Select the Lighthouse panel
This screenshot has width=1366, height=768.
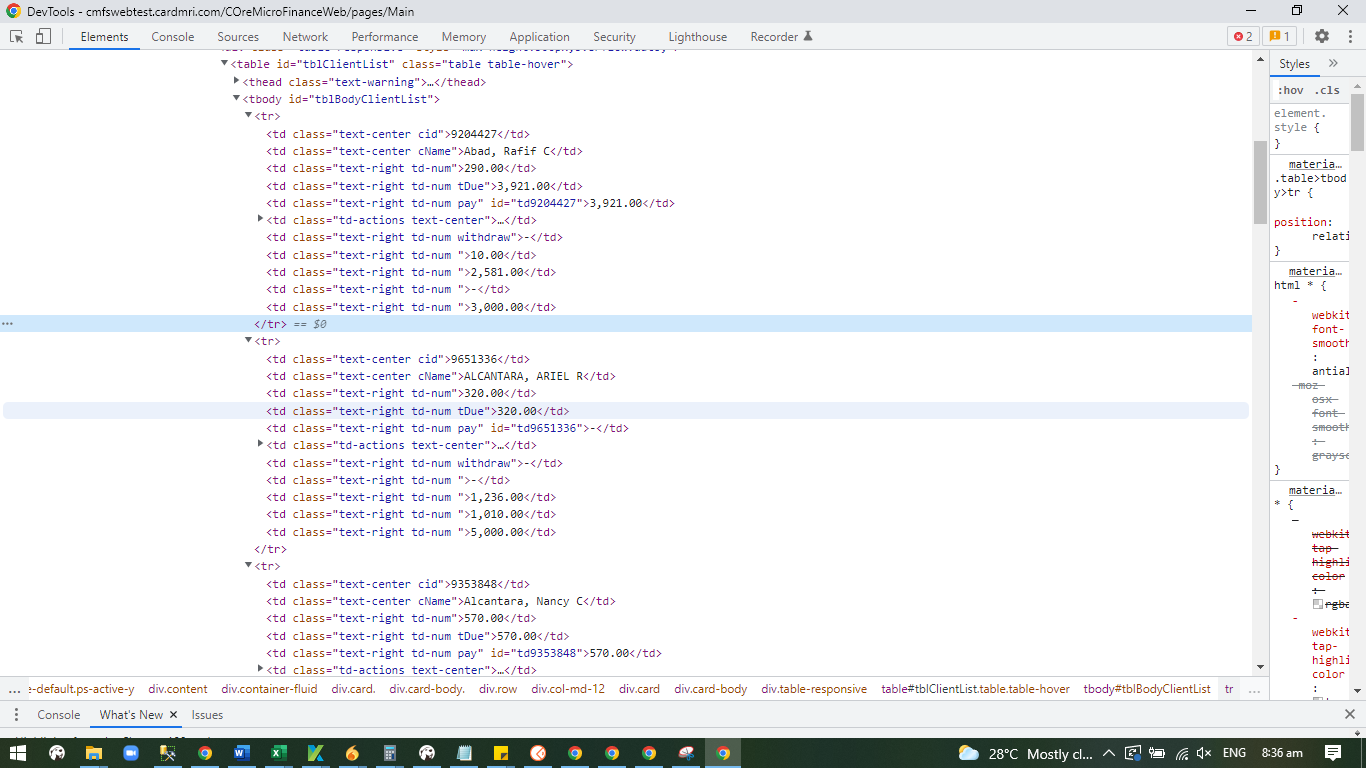pos(697,36)
